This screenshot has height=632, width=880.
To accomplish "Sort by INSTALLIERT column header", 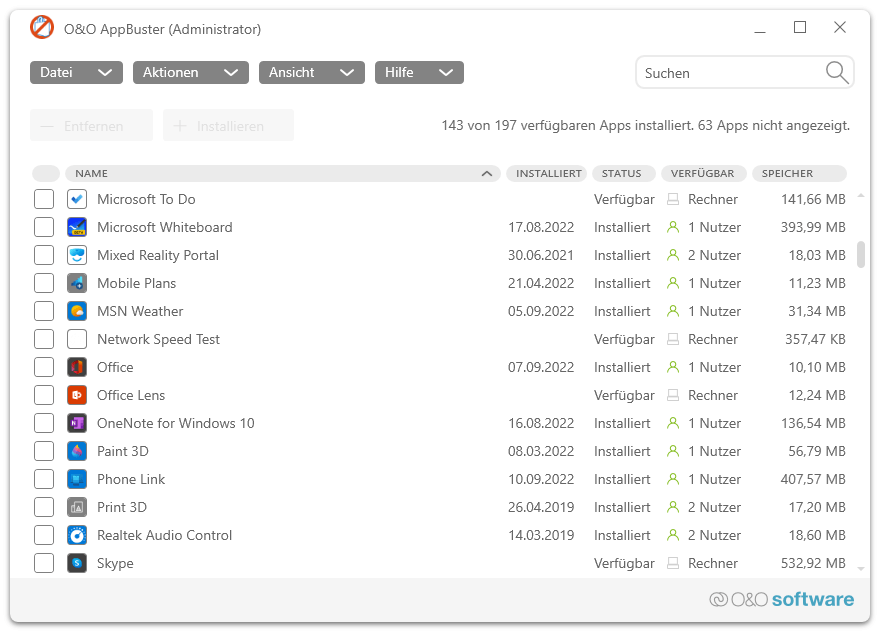I will [547, 173].
